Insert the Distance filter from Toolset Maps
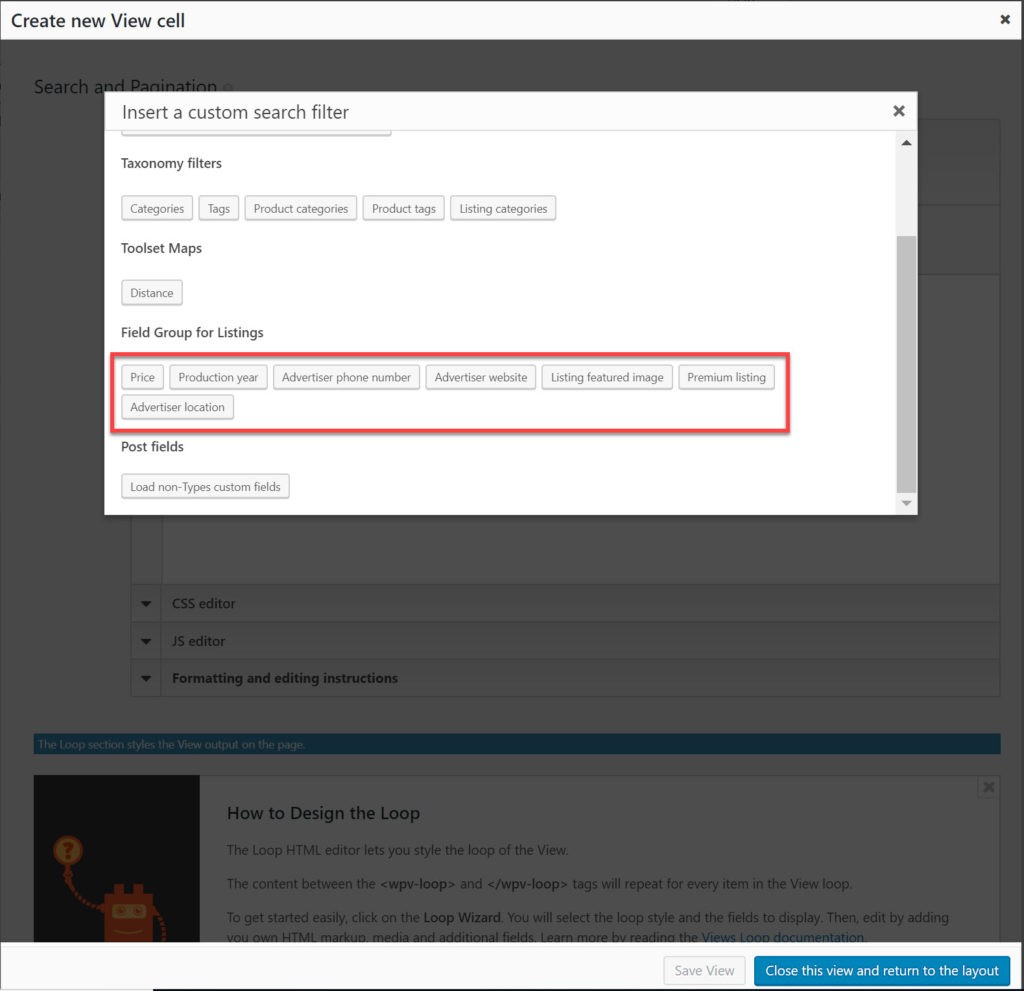1024x991 pixels. [x=152, y=293]
